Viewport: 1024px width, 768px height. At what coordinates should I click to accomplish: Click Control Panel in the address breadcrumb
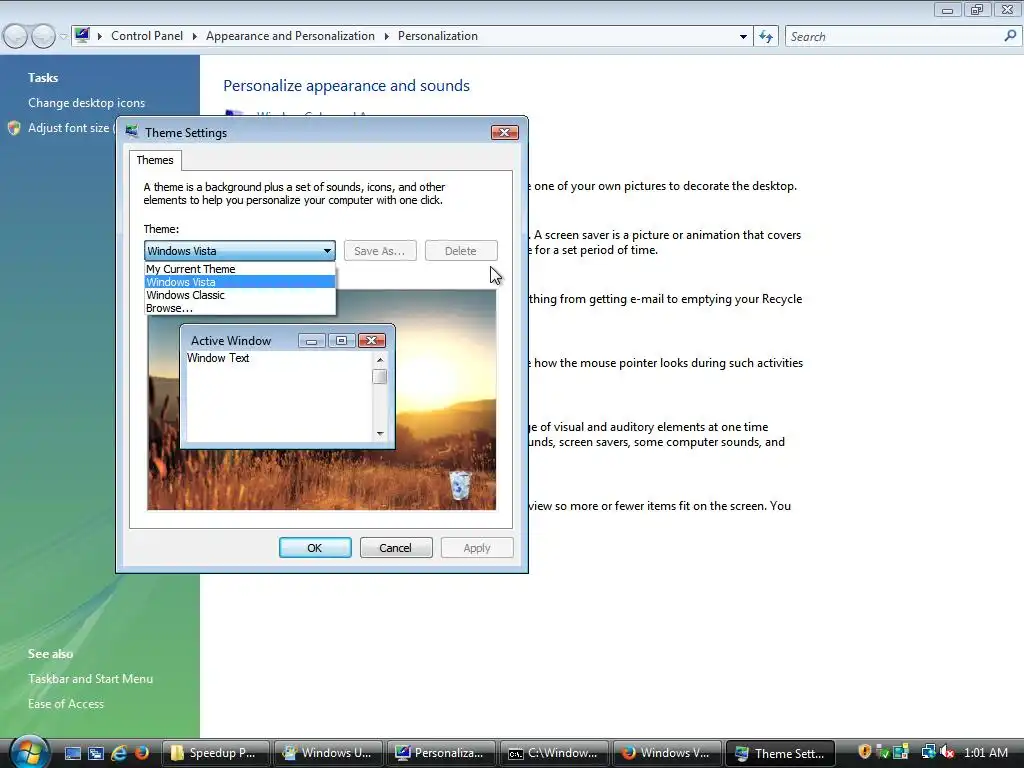tap(147, 36)
